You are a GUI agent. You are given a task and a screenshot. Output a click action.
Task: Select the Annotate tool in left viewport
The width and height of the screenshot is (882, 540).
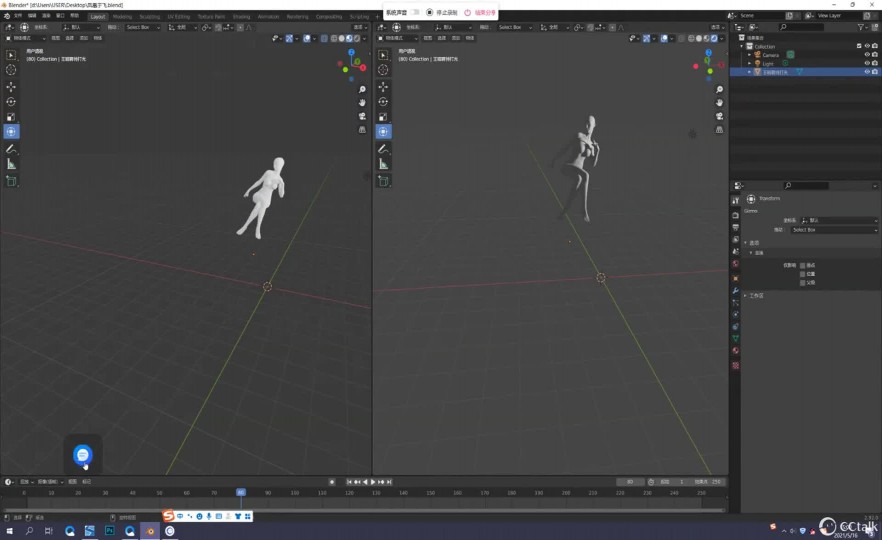pos(11,149)
